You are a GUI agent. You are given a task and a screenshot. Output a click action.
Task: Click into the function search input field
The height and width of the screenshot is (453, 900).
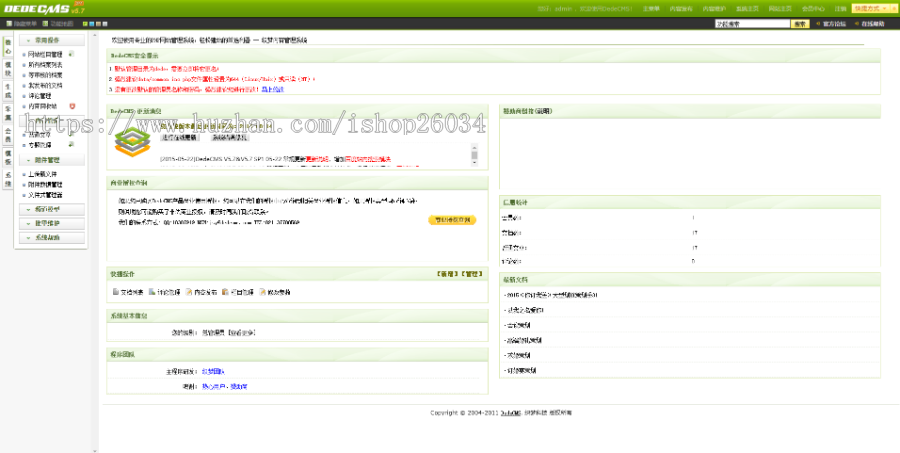point(752,24)
